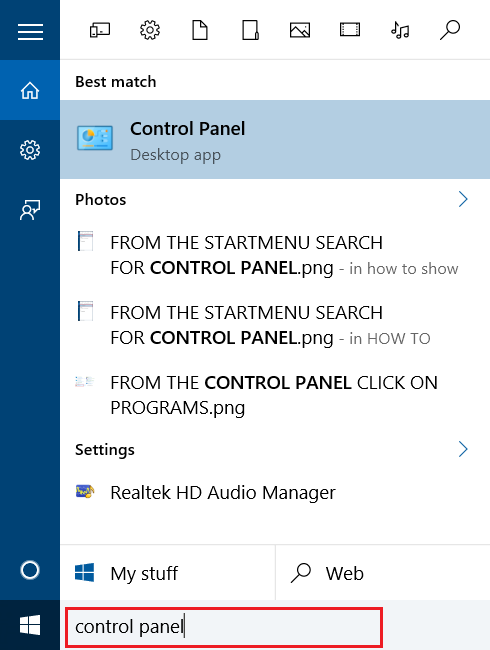Open Feedback in left sidebar
The height and width of the screenshot is (650, 490).
tap(30, 210)
